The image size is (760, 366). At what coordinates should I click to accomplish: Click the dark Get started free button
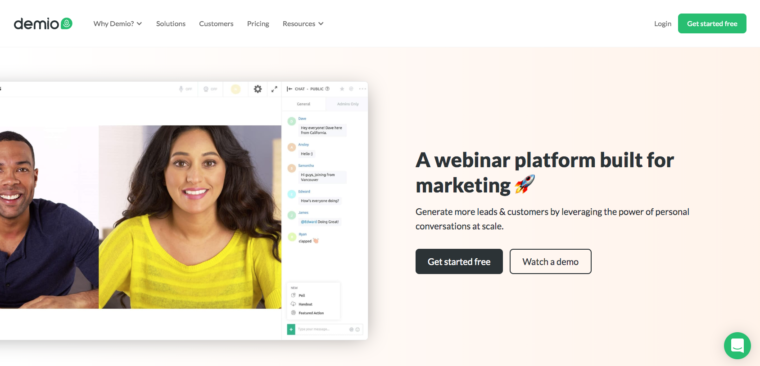(x=459, y=262)
